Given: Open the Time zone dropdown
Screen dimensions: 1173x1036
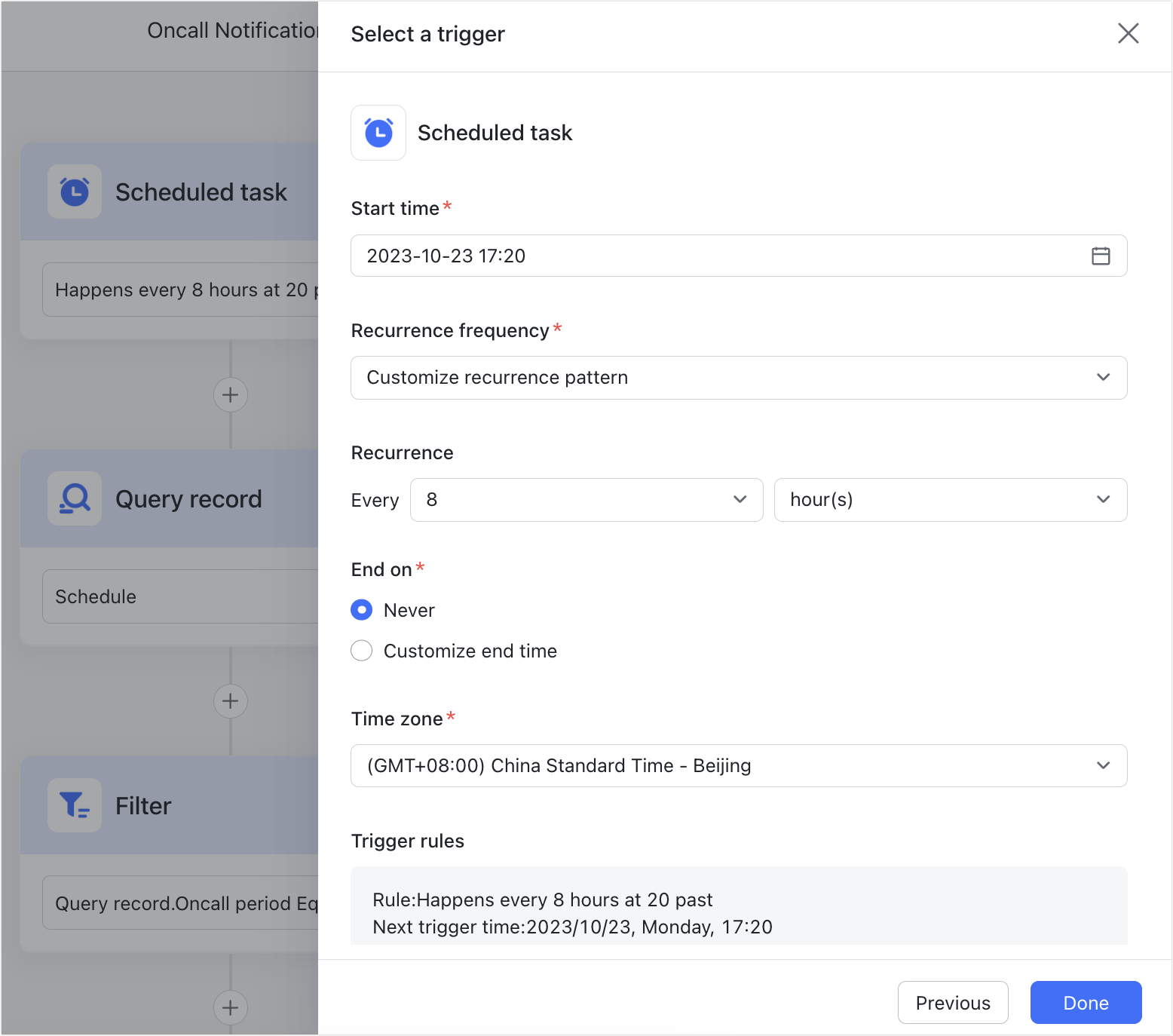Looking at the screenshot, I should click(x=739, y=766).
